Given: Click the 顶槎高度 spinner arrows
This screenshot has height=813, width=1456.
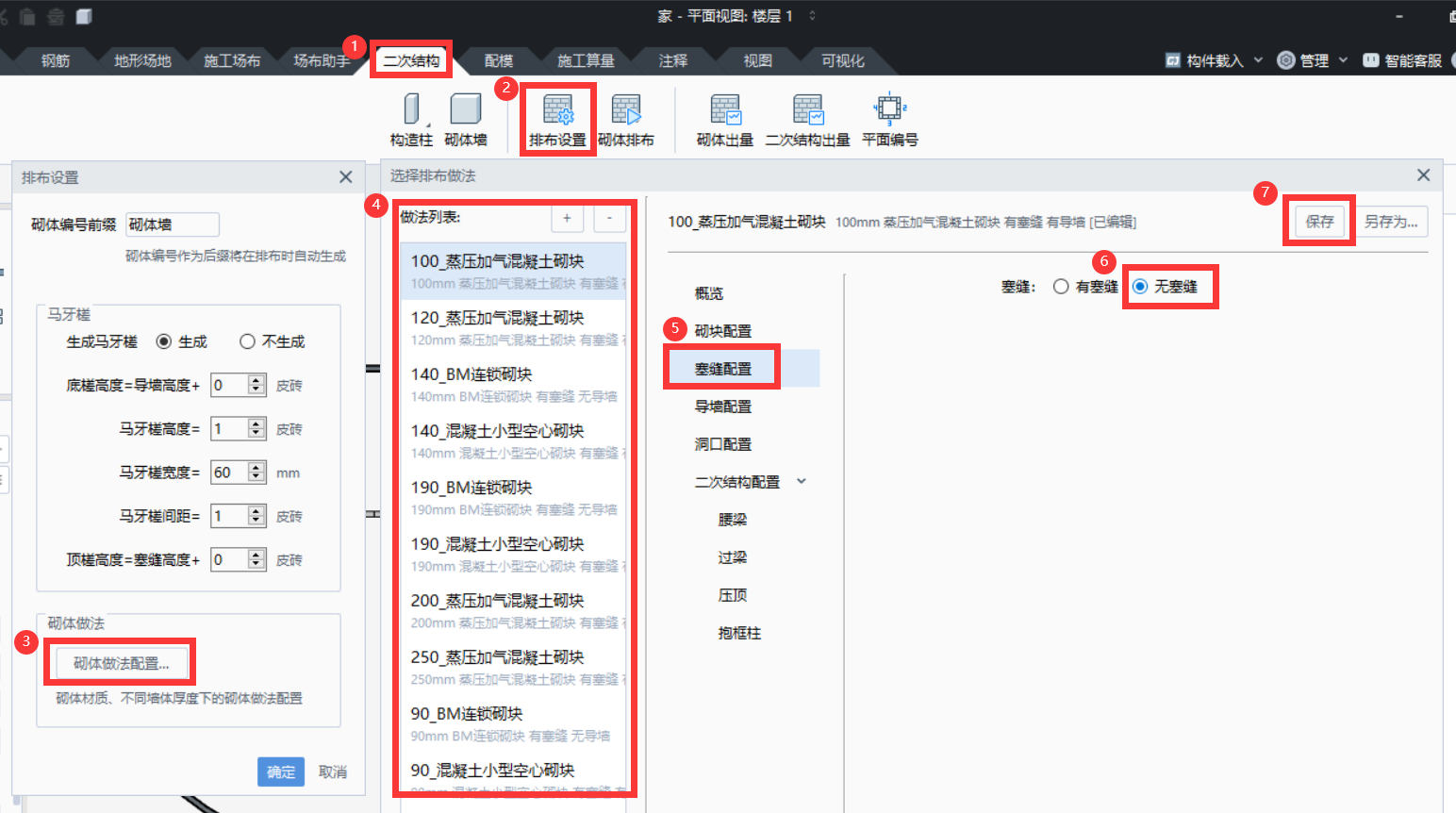Looking at the screenshot, I should (256, 559).
